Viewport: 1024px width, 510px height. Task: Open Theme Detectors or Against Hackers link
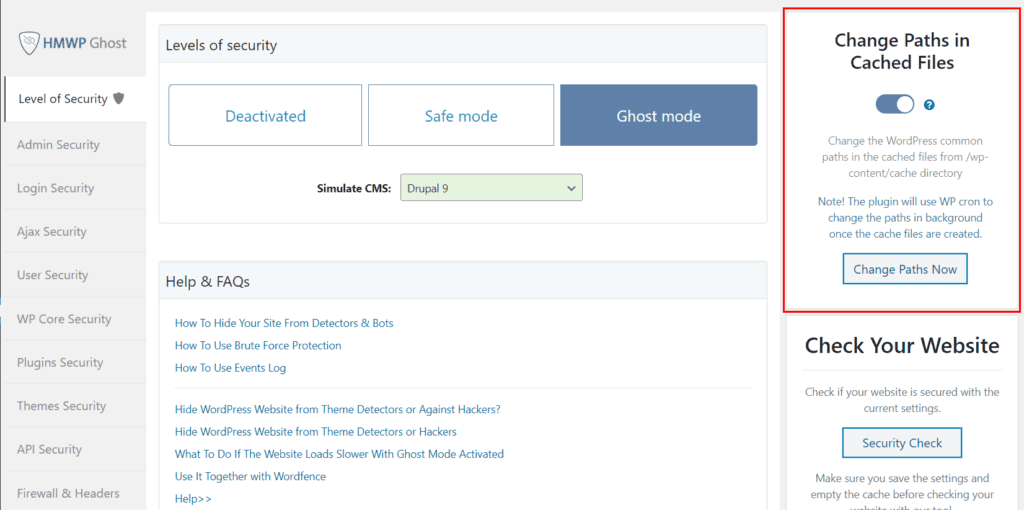[338, 409]
